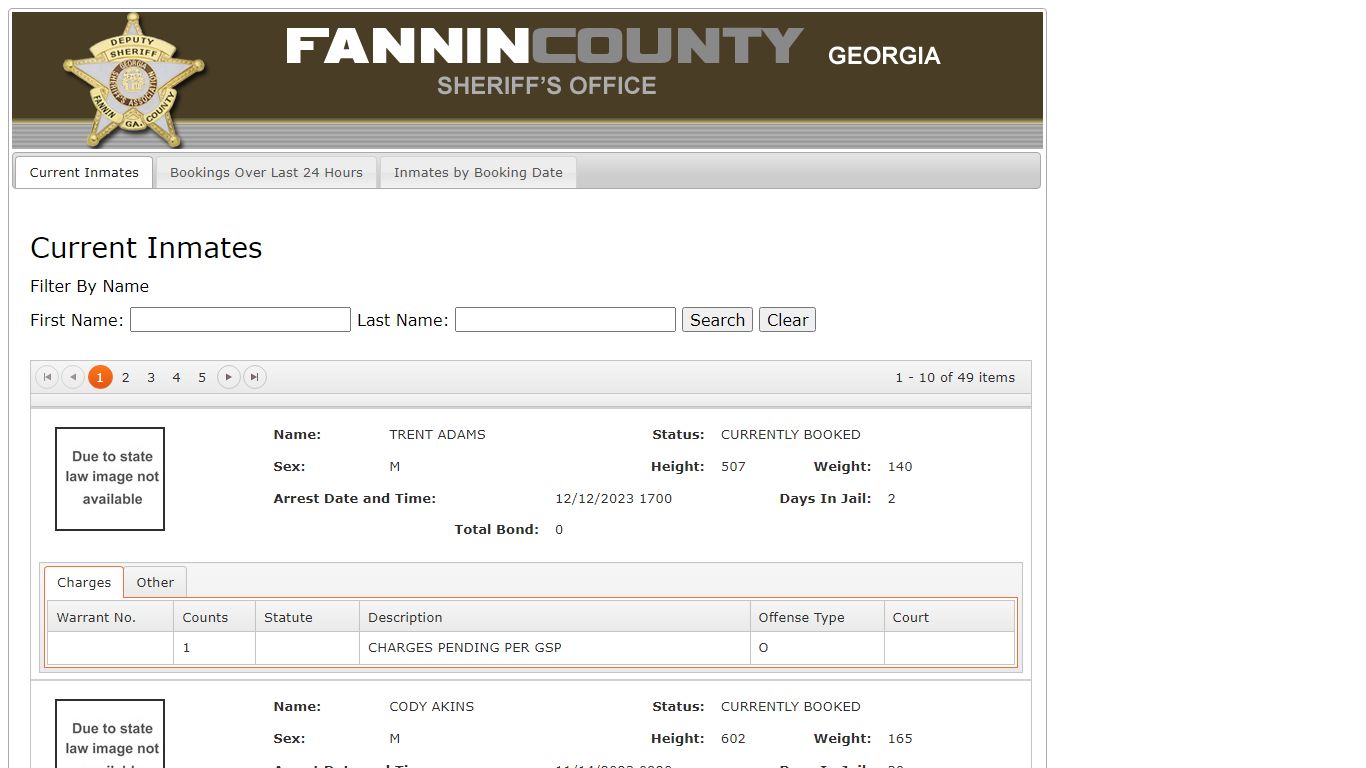The height and width of the screenshot is (768, 1366).
Task: Select Charges tab for Trent Adams
Action: click(84, 582)
